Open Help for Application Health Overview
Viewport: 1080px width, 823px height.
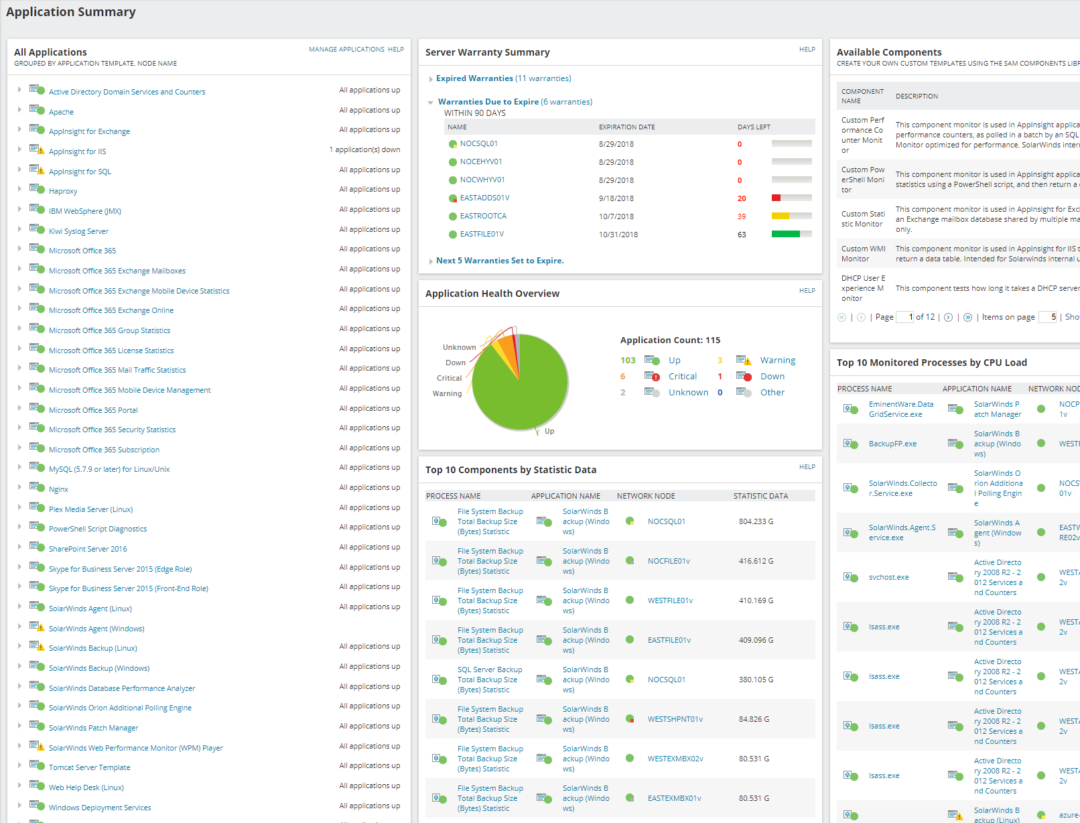click(x=807, y=291)
